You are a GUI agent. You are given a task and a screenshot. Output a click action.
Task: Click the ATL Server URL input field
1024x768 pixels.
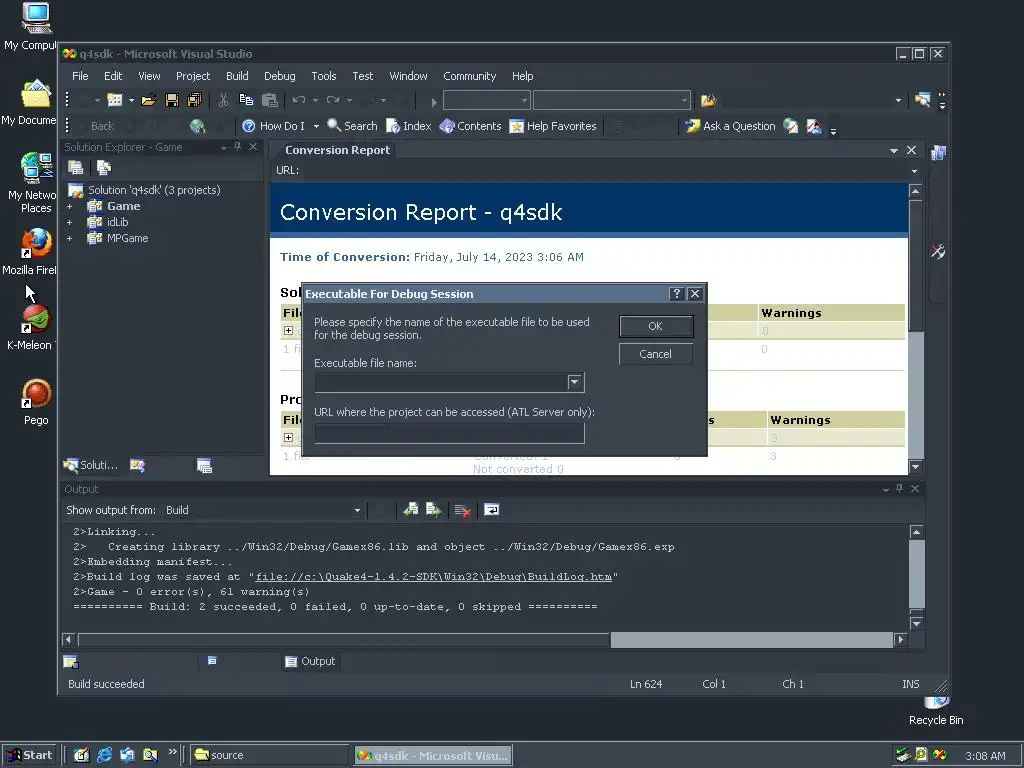click(x=449, y=433)
